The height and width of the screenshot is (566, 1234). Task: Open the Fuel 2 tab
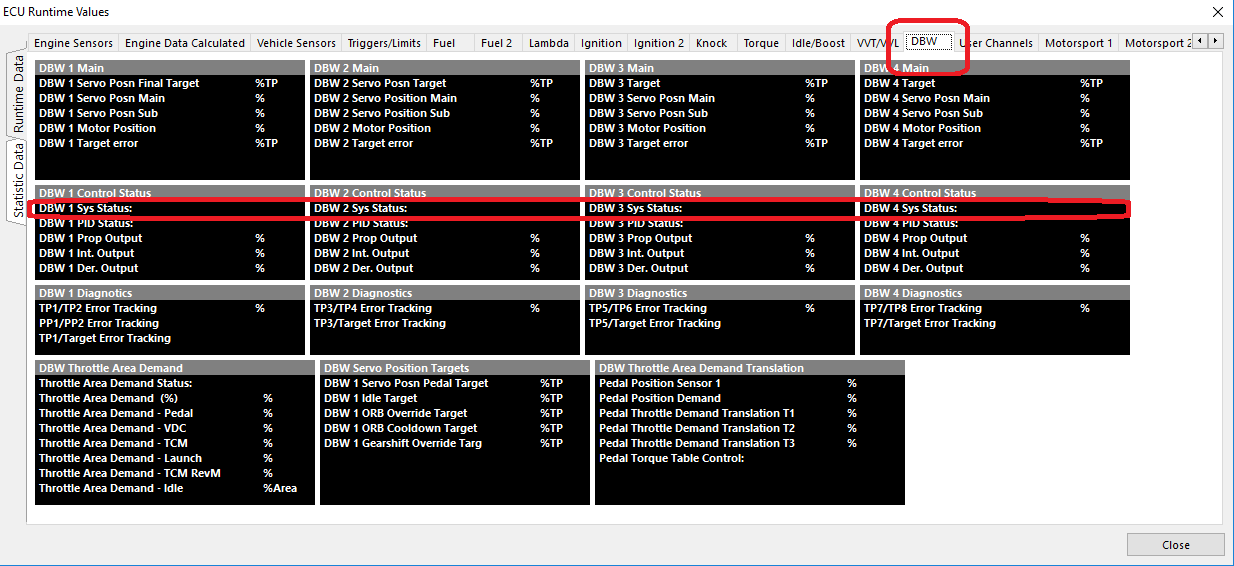pyautogui.click(x=496, y=43)
